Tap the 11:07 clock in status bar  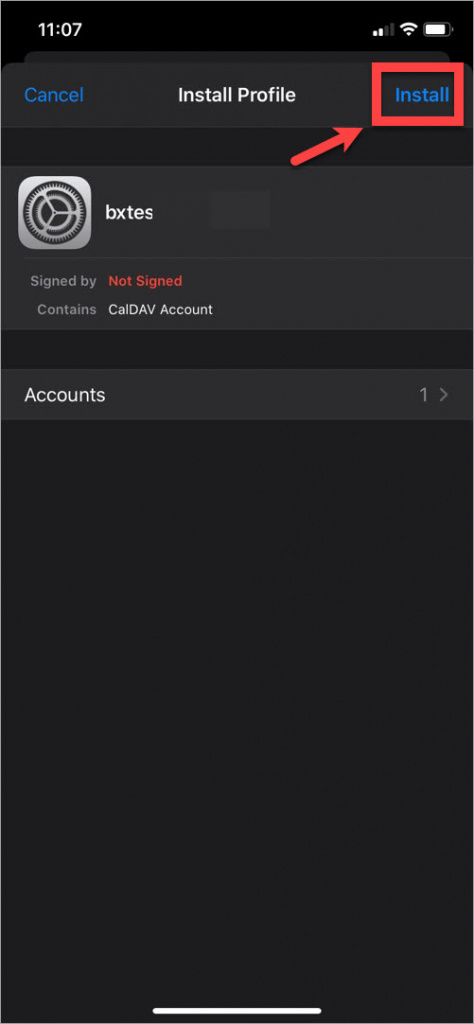(x=59, y=30)
